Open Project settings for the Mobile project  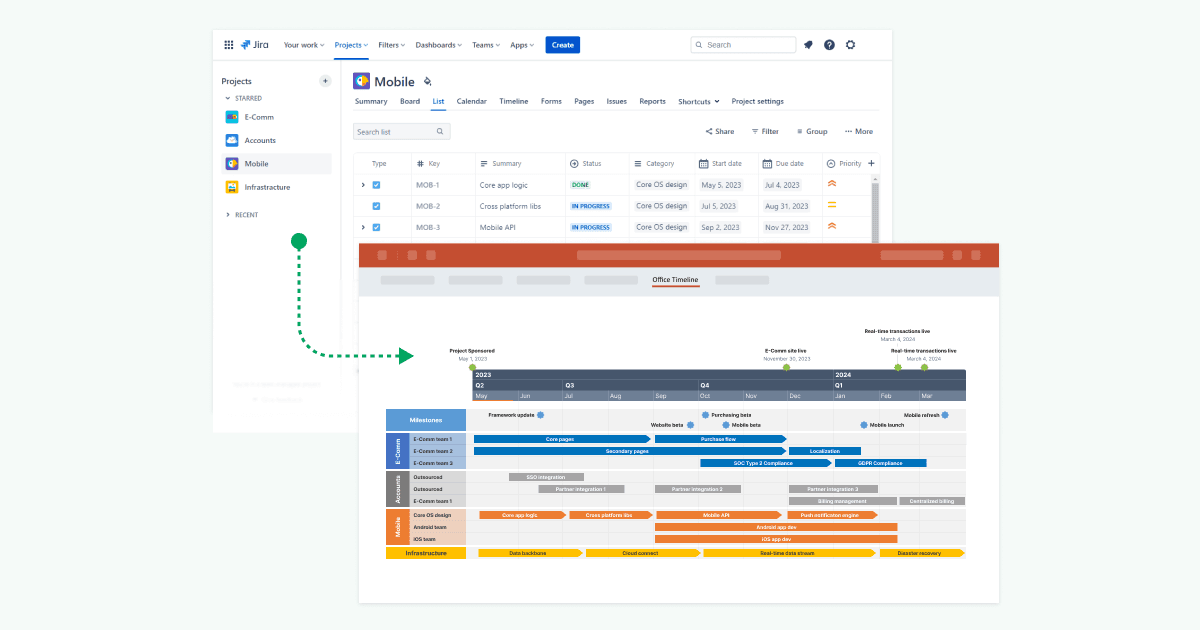756,101
